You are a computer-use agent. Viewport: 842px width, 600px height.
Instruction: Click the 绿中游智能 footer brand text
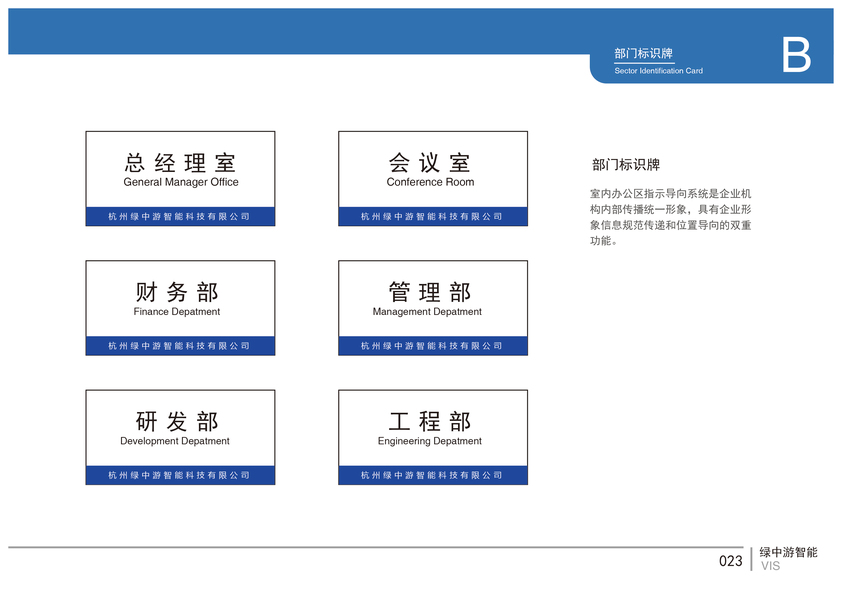coord(788,552)
